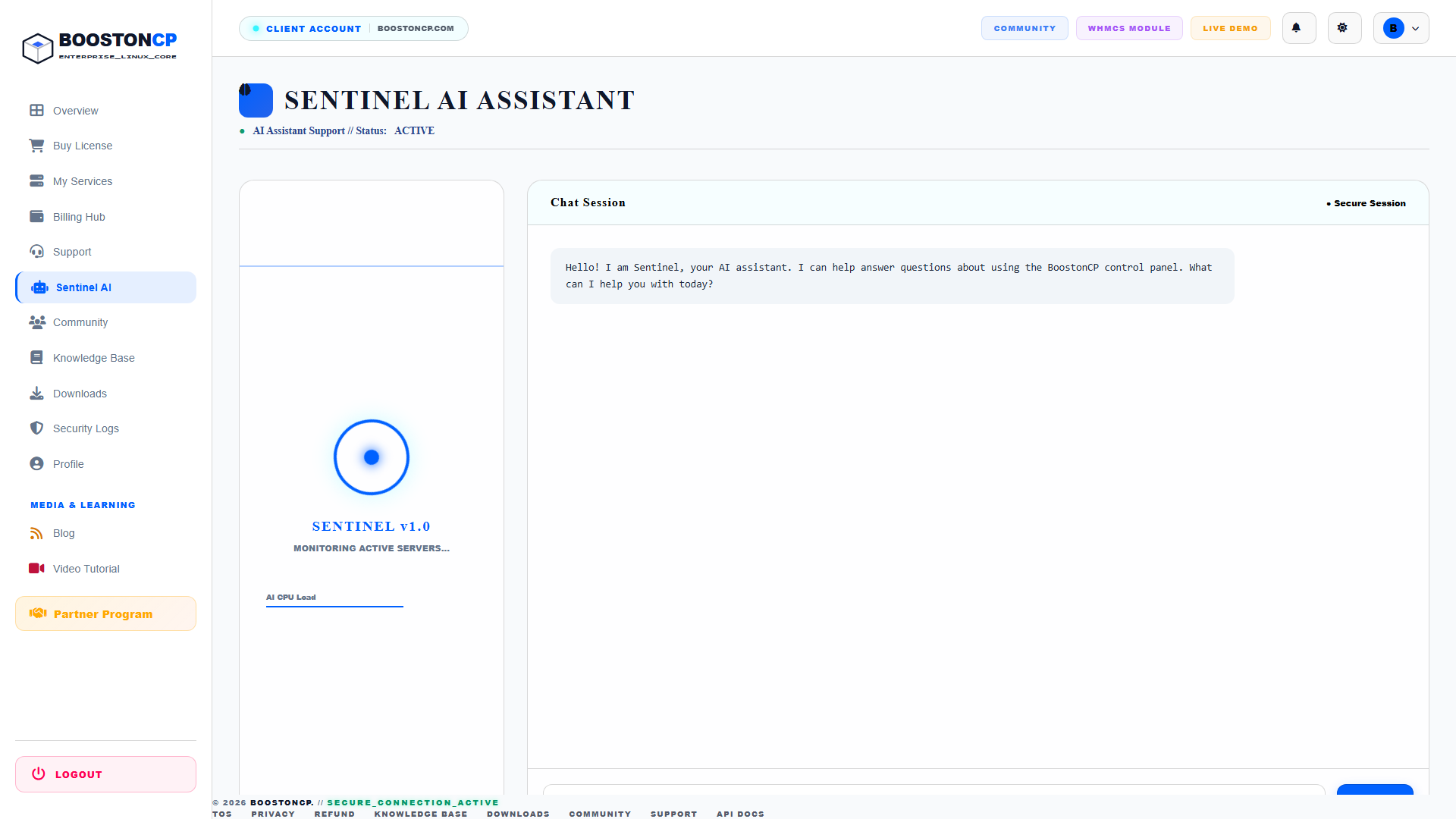Click the Security Logs shield icon

tap(36, 428)
